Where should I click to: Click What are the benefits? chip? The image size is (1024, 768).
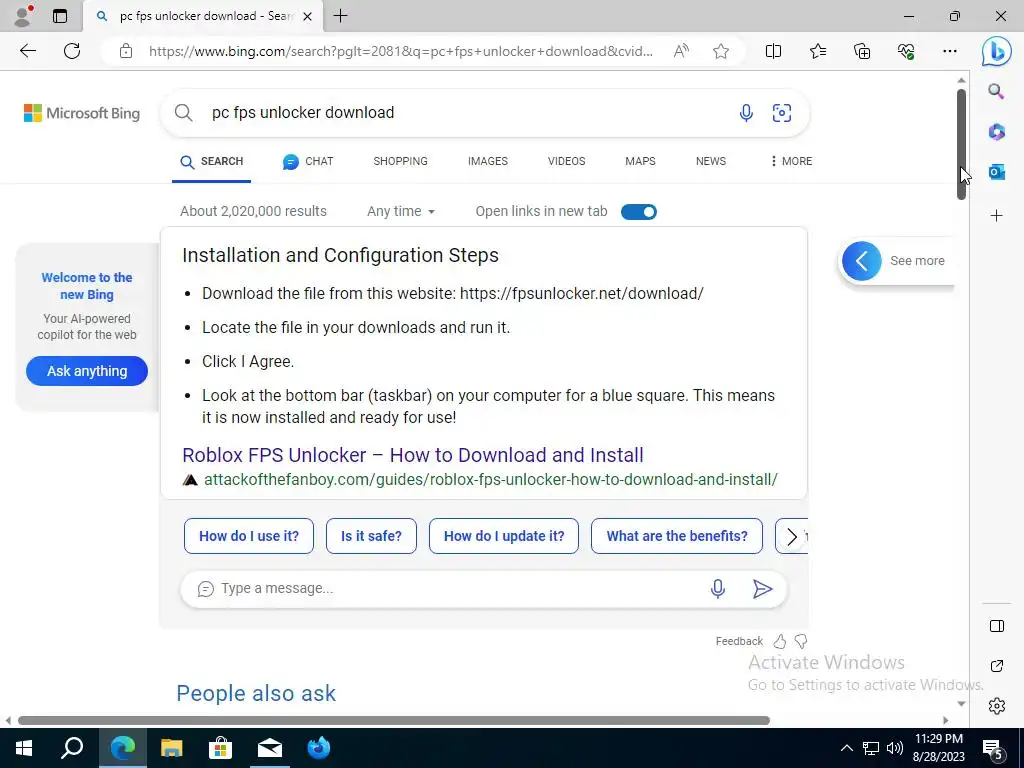pyautogui.click(x=677, y=536)
